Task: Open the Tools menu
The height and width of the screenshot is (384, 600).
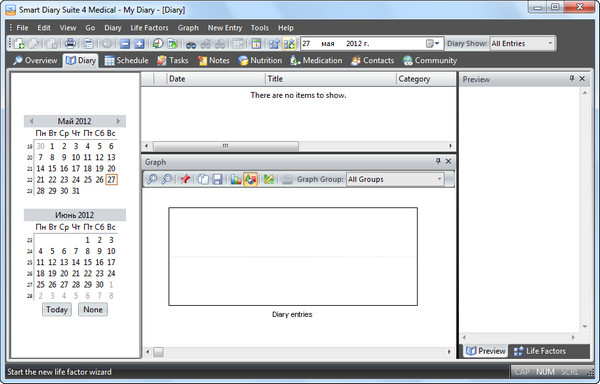Action: pyautogui.click(x=259, y=28)
